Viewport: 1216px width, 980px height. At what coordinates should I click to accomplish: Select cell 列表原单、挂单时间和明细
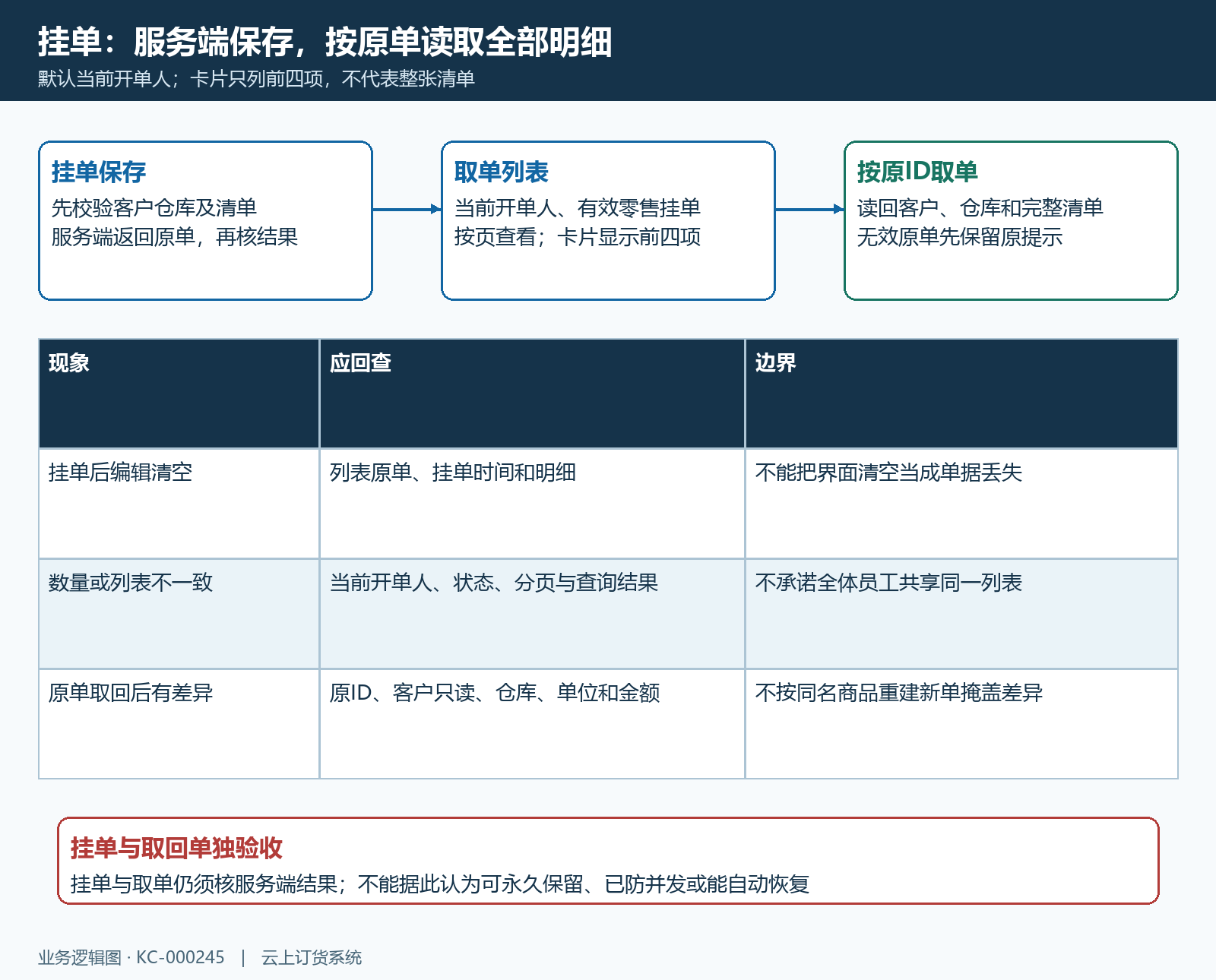pos(532,504)
